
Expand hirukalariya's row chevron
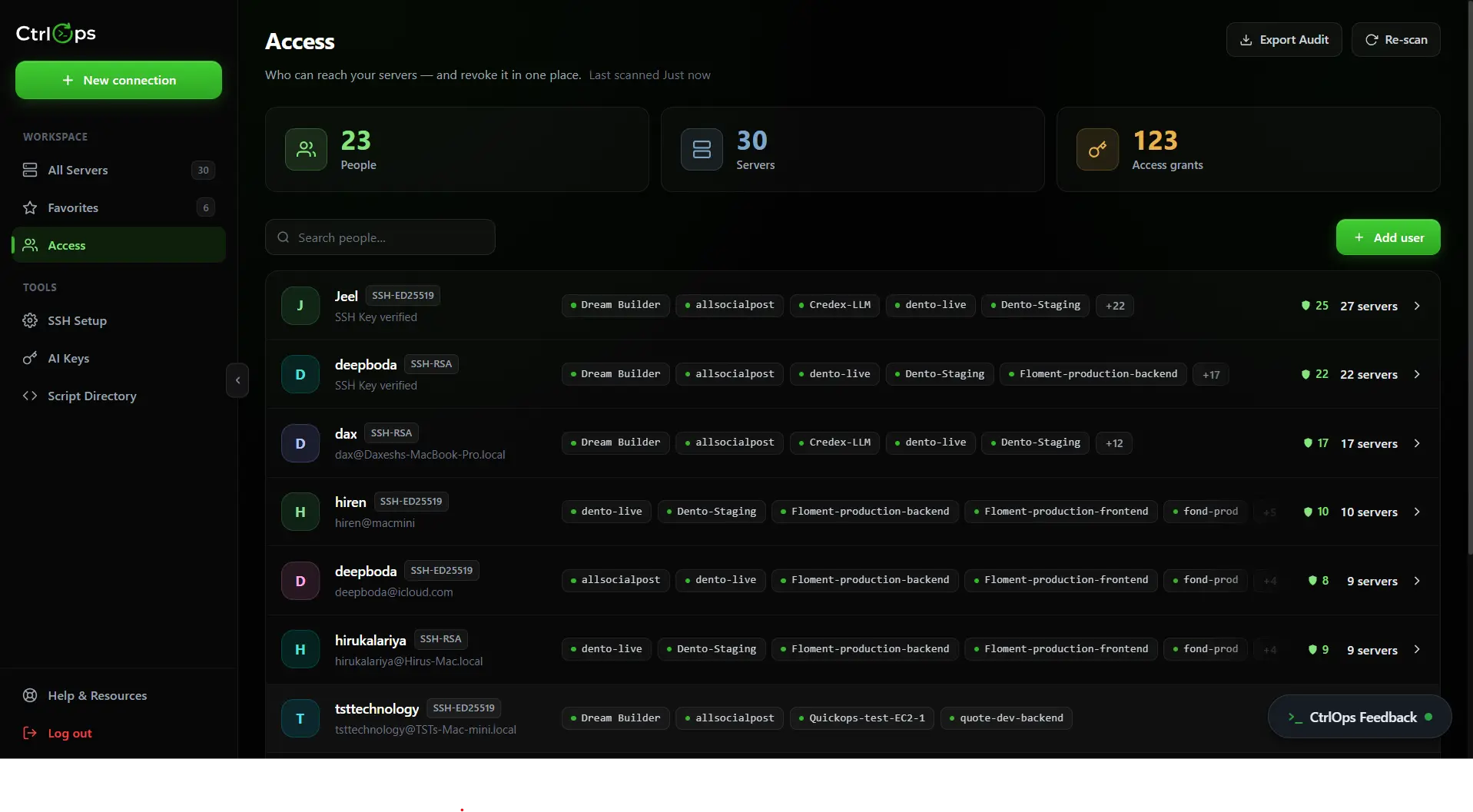coord(1417,649)
